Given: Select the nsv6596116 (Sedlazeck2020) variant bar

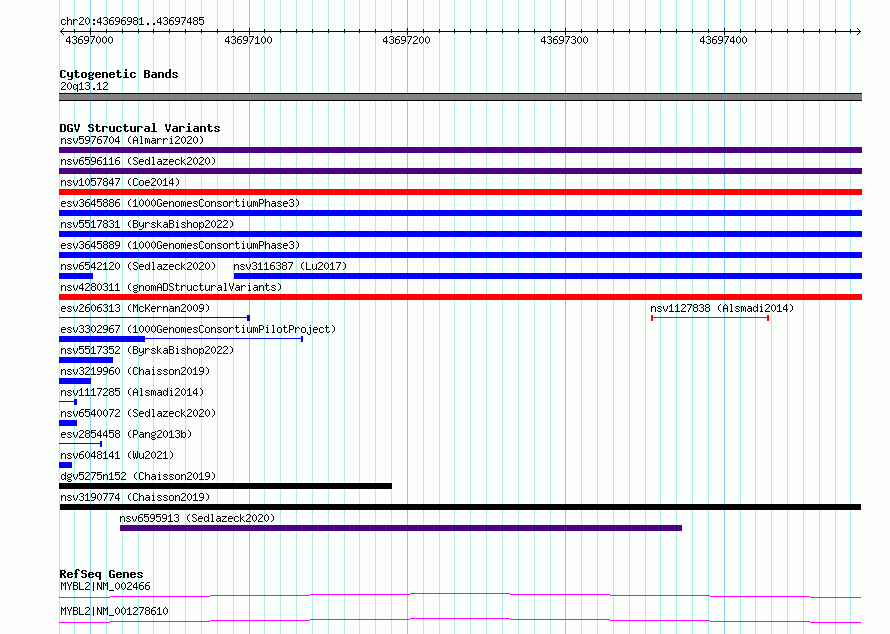Looking at the screenshot, I should 460,171.
